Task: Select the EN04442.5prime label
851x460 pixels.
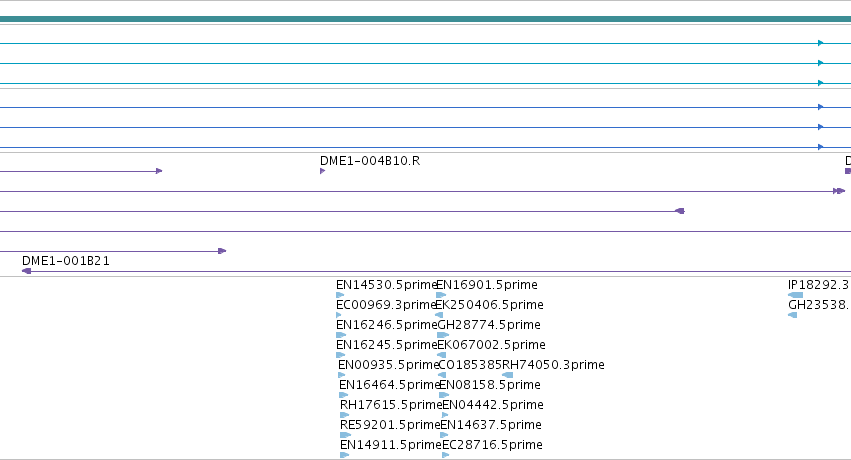Action: tap(493, 405)
